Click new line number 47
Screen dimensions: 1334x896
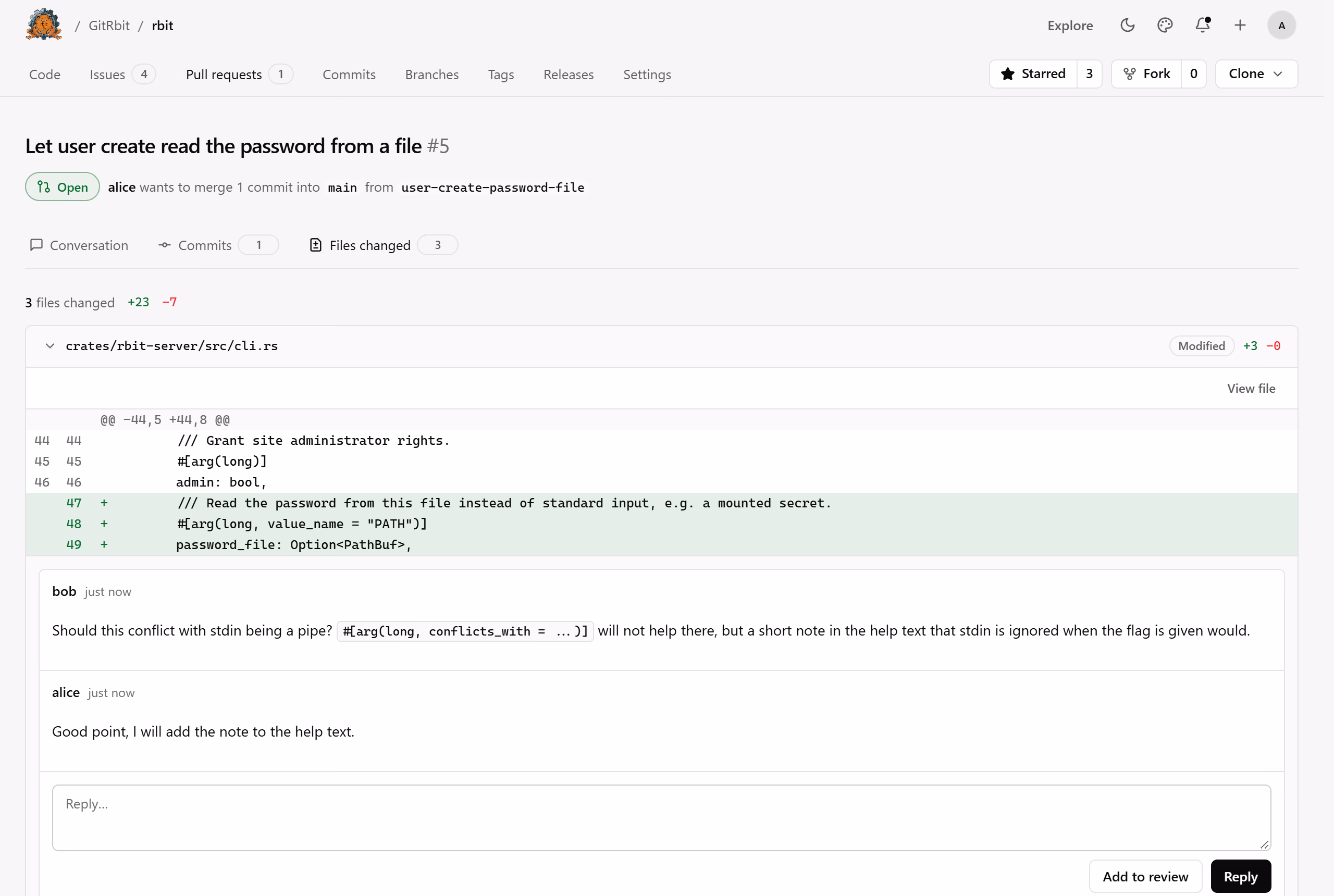[x=73, y=503]
